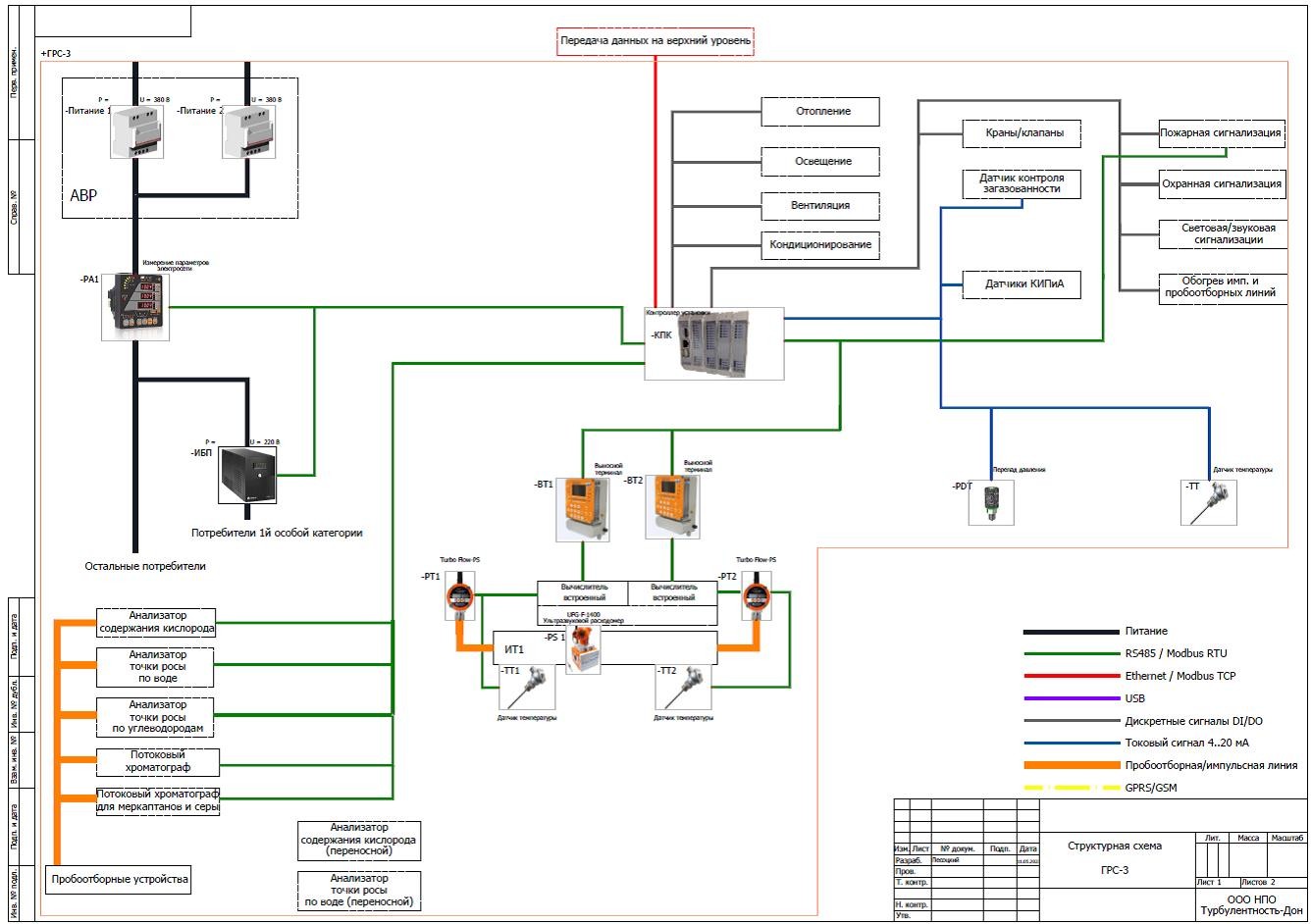Click the -PT2 Turbo Flow pressure sensor
1311x924 pixels.
click(x=756, y=595)
